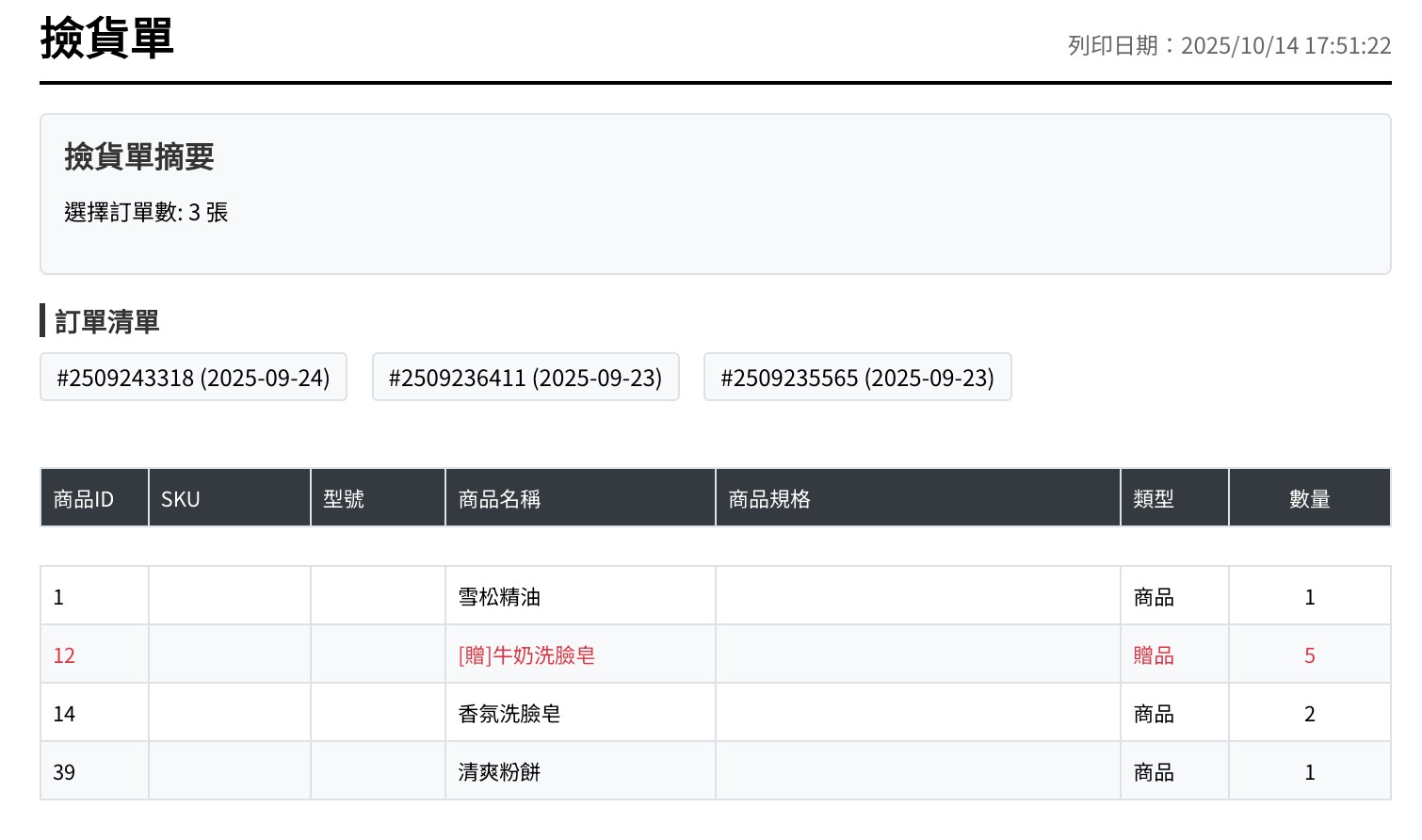Select the 香氛洗臉皂 product row
1422x840 pixels.
click(x=509, y=714)
